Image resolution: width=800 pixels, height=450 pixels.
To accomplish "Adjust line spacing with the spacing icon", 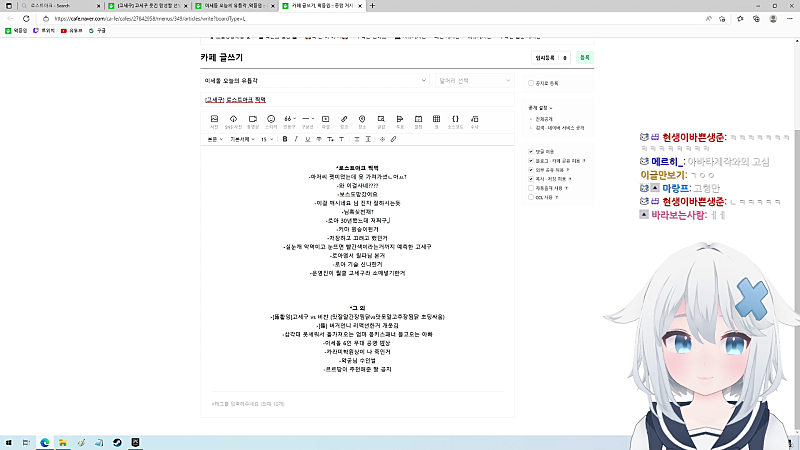I will [x=368, y=139].
